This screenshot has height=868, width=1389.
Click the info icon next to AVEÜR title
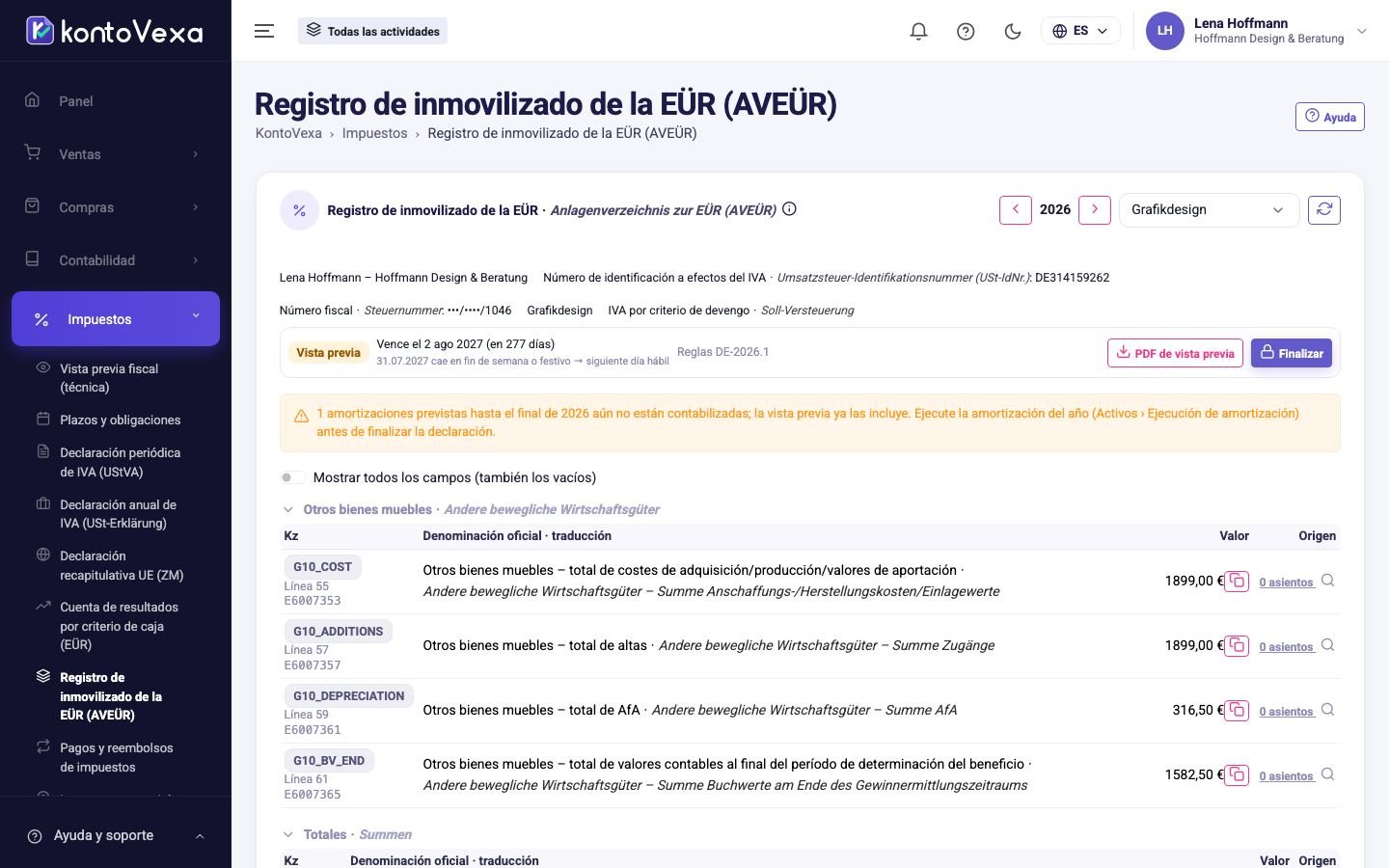click(x=789, y=209)
